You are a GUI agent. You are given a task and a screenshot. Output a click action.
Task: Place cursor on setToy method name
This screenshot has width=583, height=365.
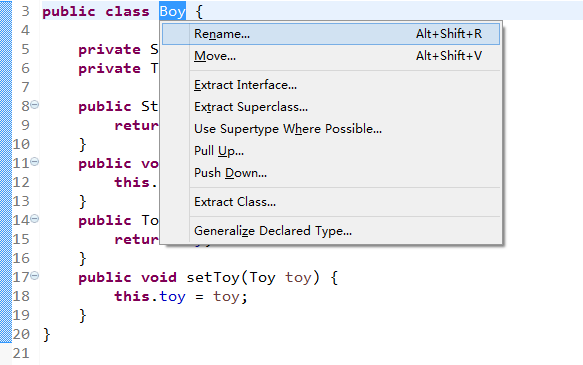click(213, 278)
